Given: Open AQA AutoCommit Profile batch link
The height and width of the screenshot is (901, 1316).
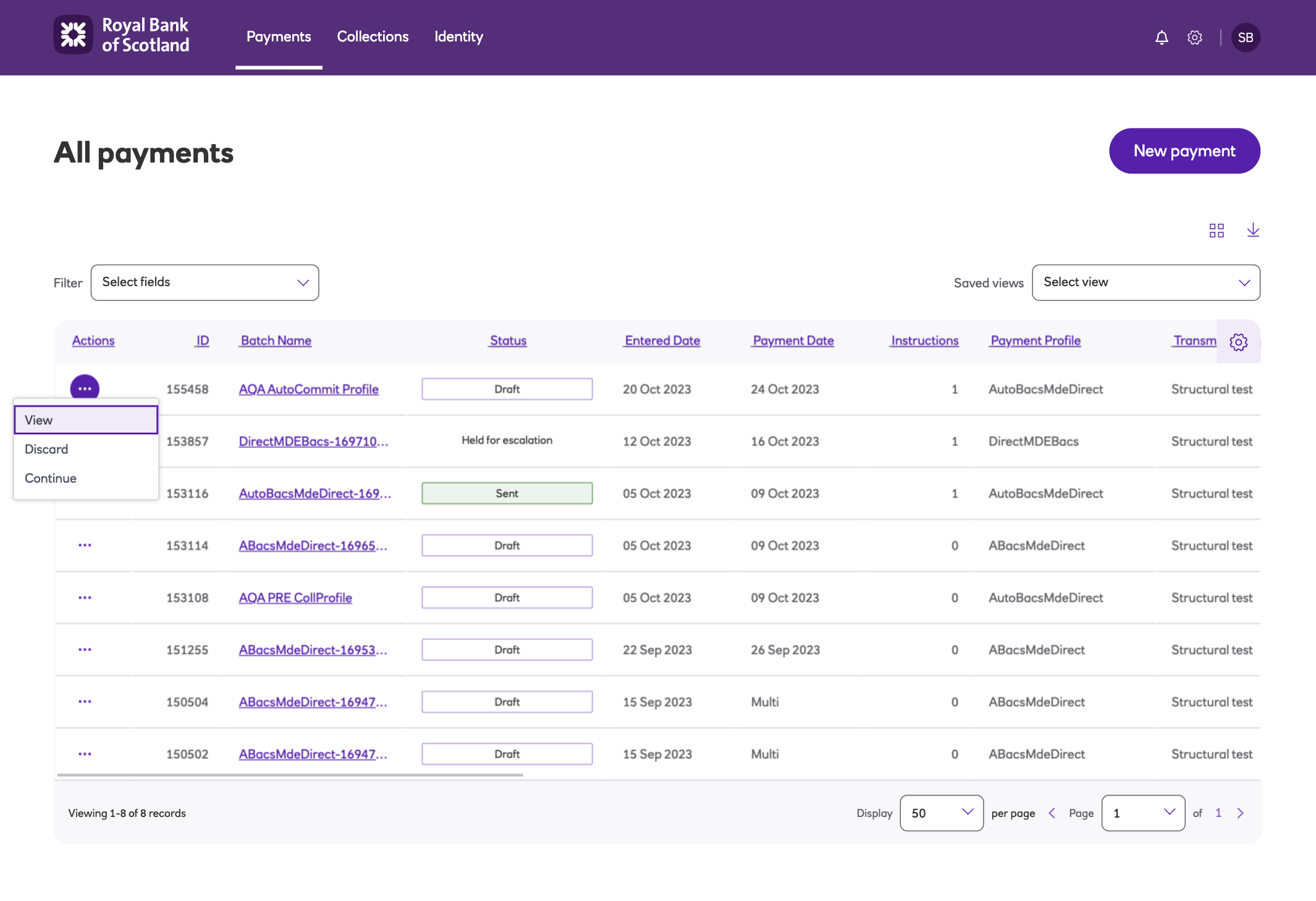Looking at the screenshot, I should point(308,389).
